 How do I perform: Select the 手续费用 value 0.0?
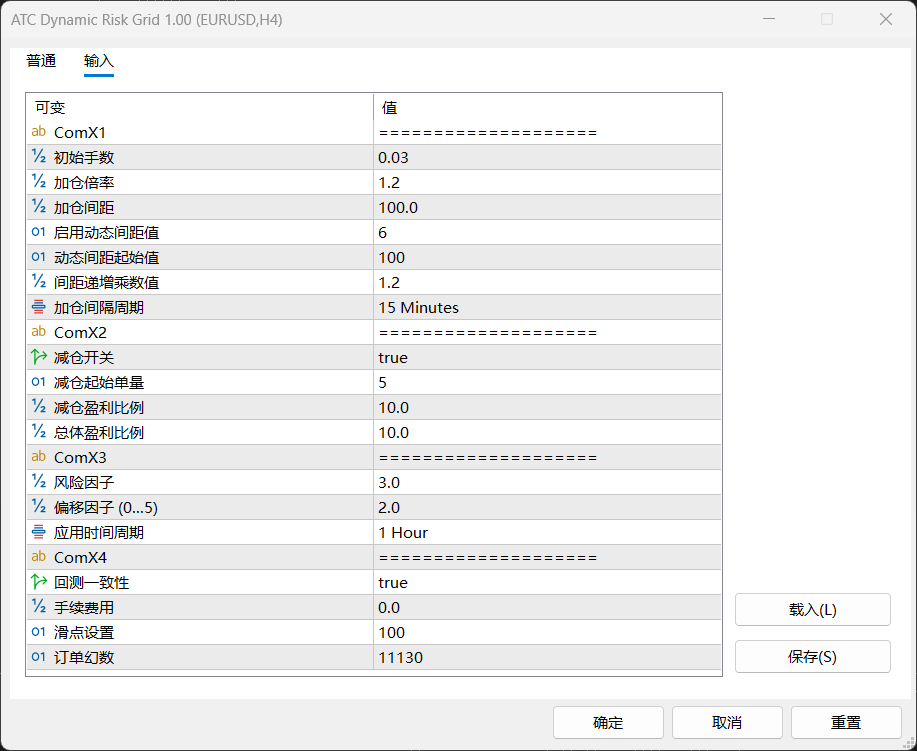[547, 608]
